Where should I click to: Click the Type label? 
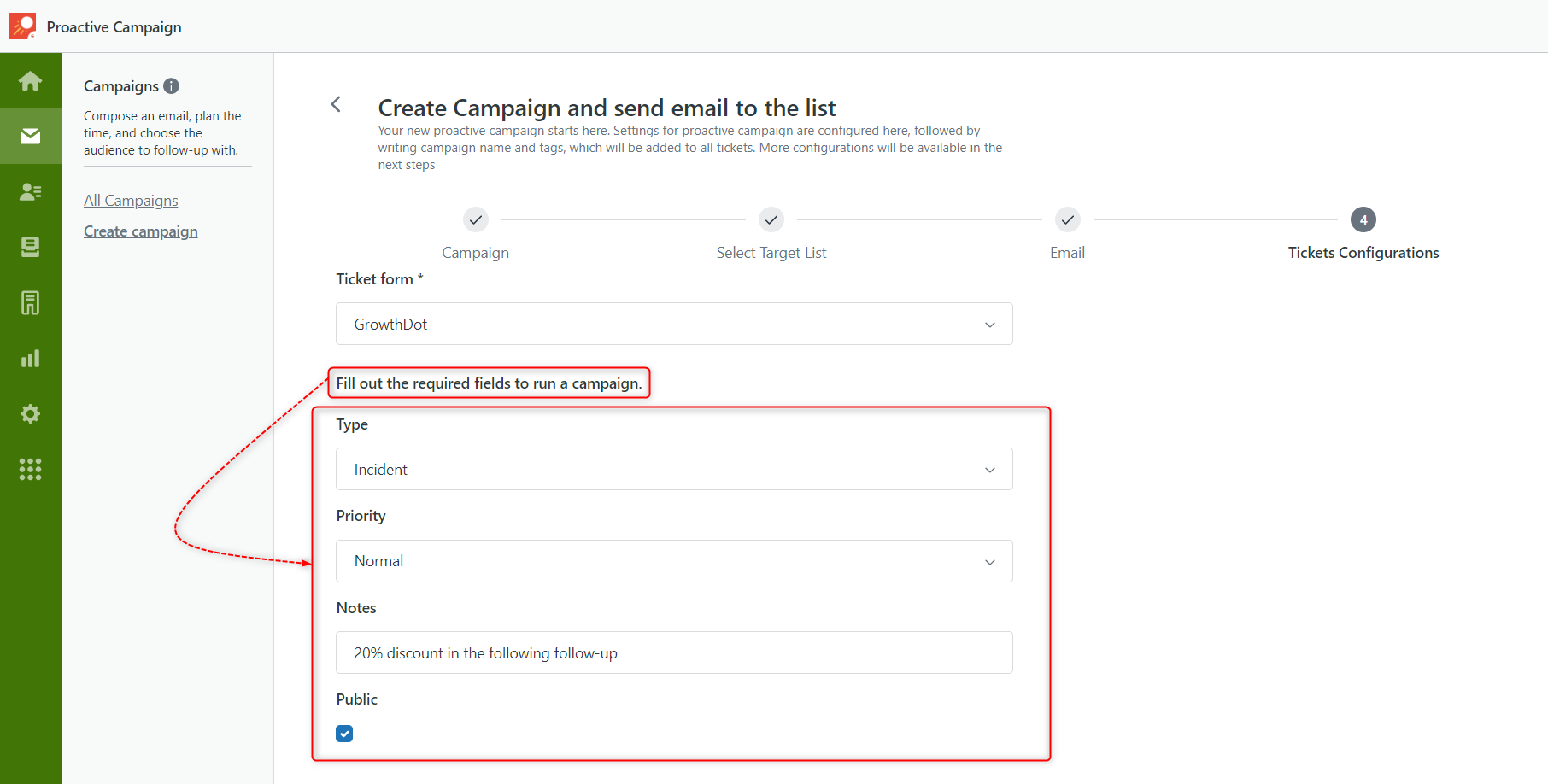click(352, 424)
